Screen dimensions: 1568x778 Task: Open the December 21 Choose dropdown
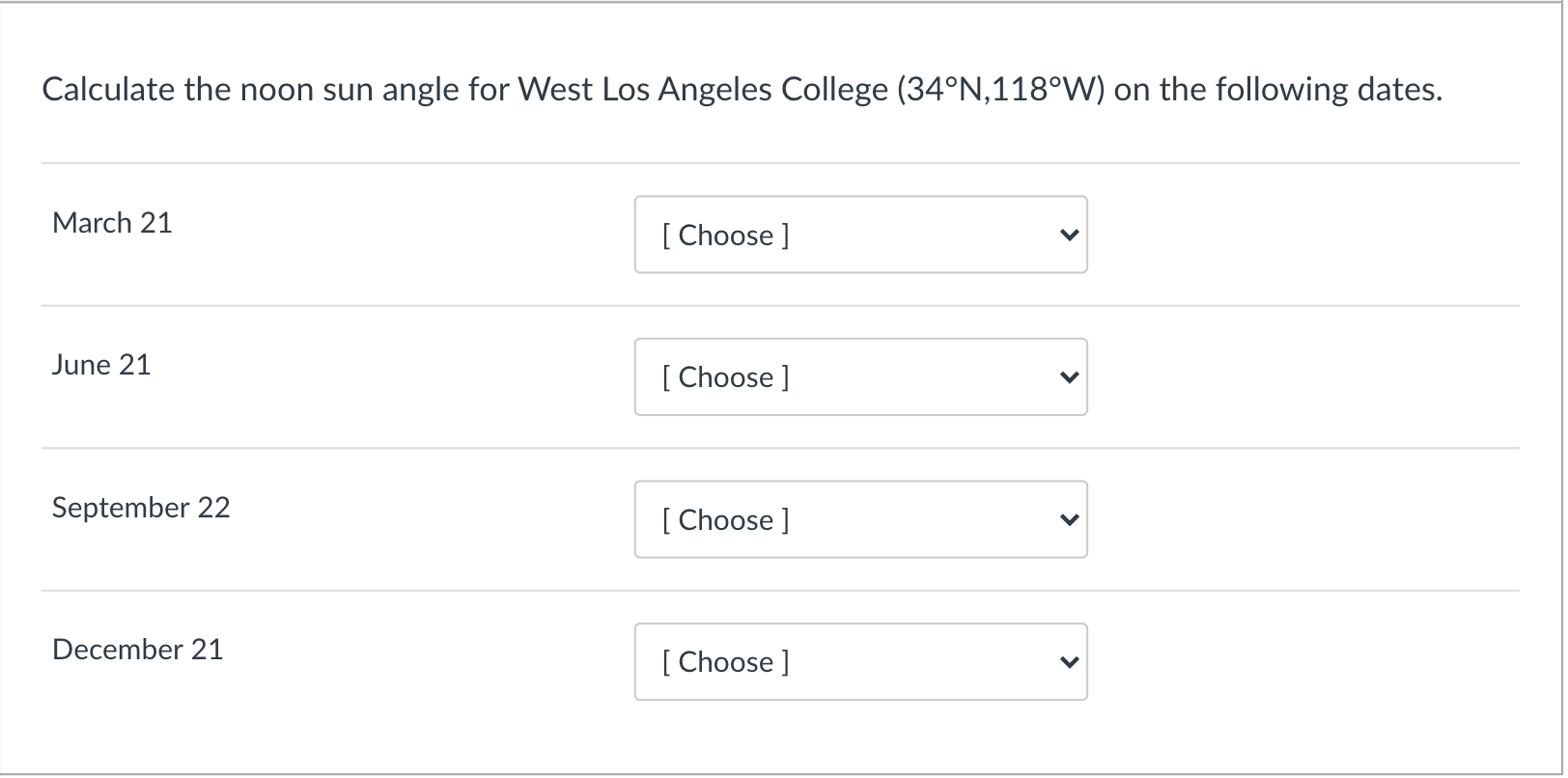click(x=860, y=661)
